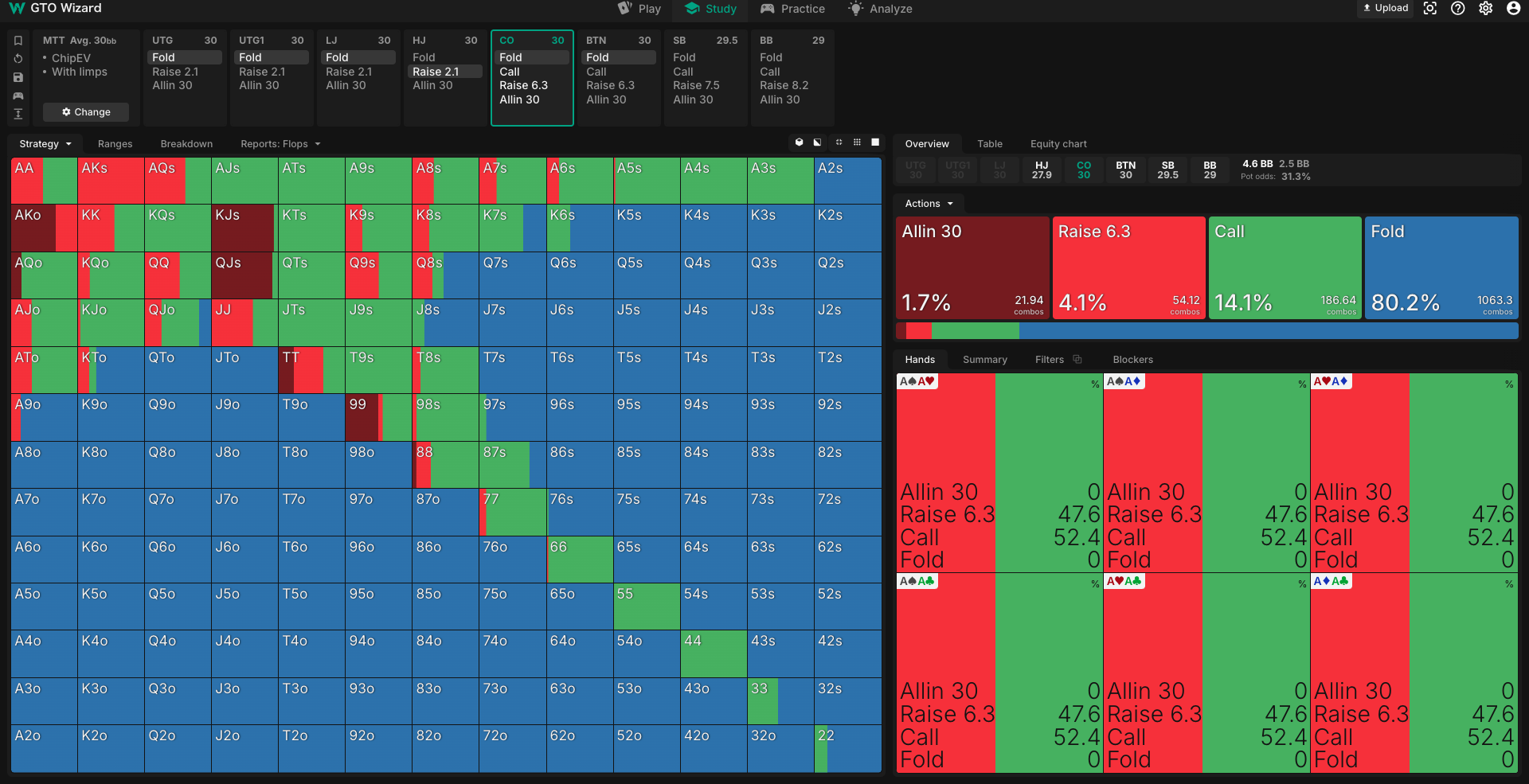The image size is (1529, 784).
Task: Click the 'Pot odds: 31.3%' readout
Action: 1275,177
